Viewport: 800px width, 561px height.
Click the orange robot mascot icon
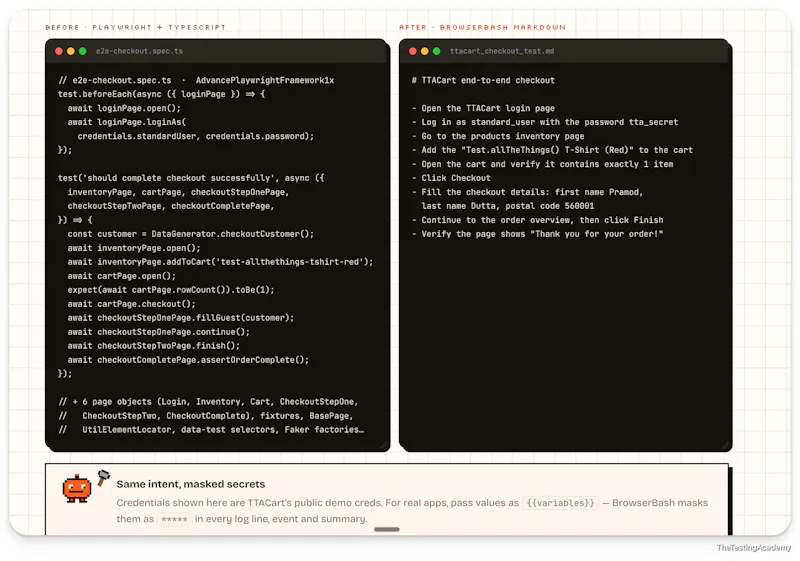[x=77, y=489]
